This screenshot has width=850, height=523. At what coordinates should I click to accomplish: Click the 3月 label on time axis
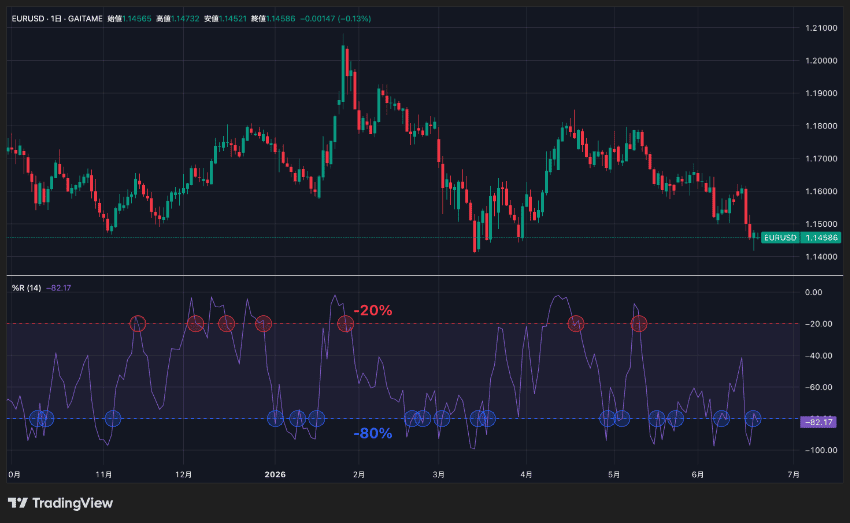click(x=439, y=474)
